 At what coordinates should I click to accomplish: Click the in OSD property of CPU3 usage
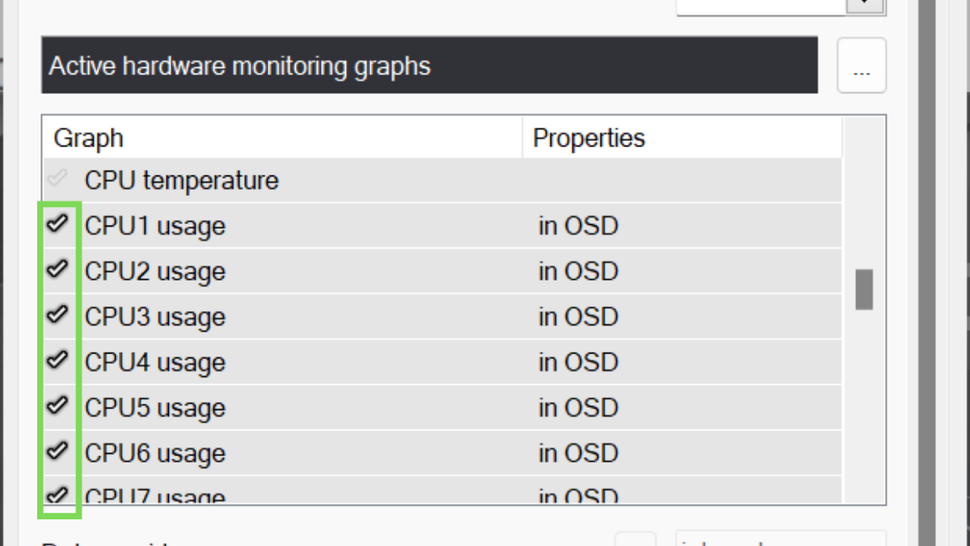click(578, 317)
